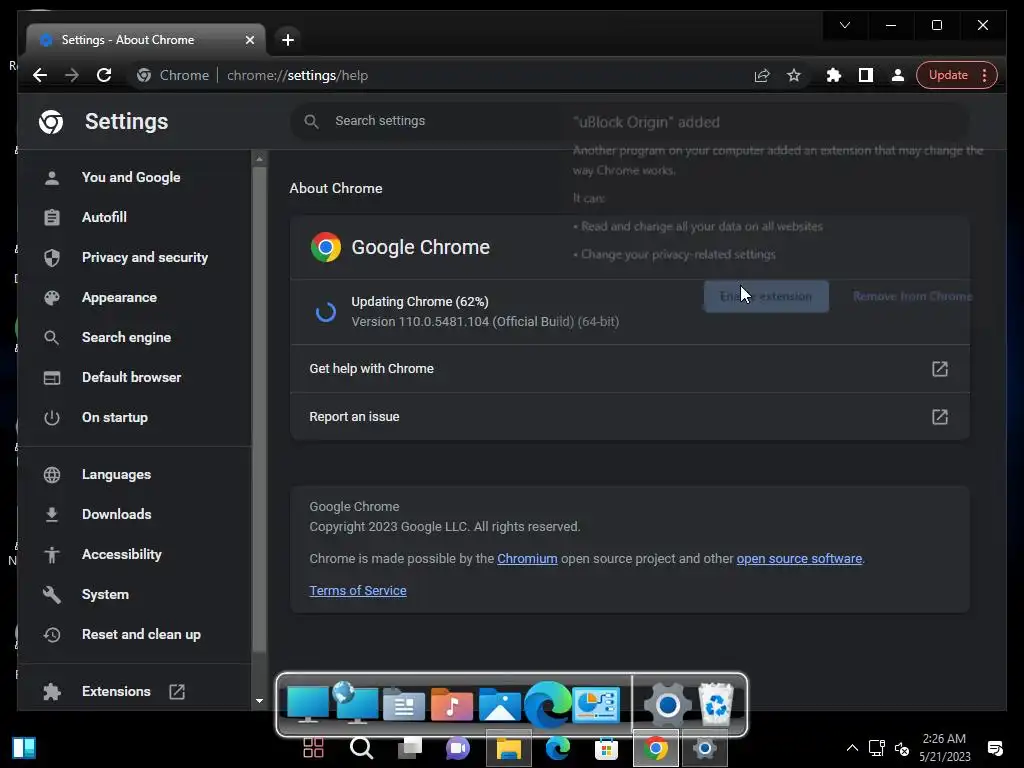The width and height of the screenshot is (1024, 768).
Task: Go back with the browser back arrow
Action: (x=40, y=75)
